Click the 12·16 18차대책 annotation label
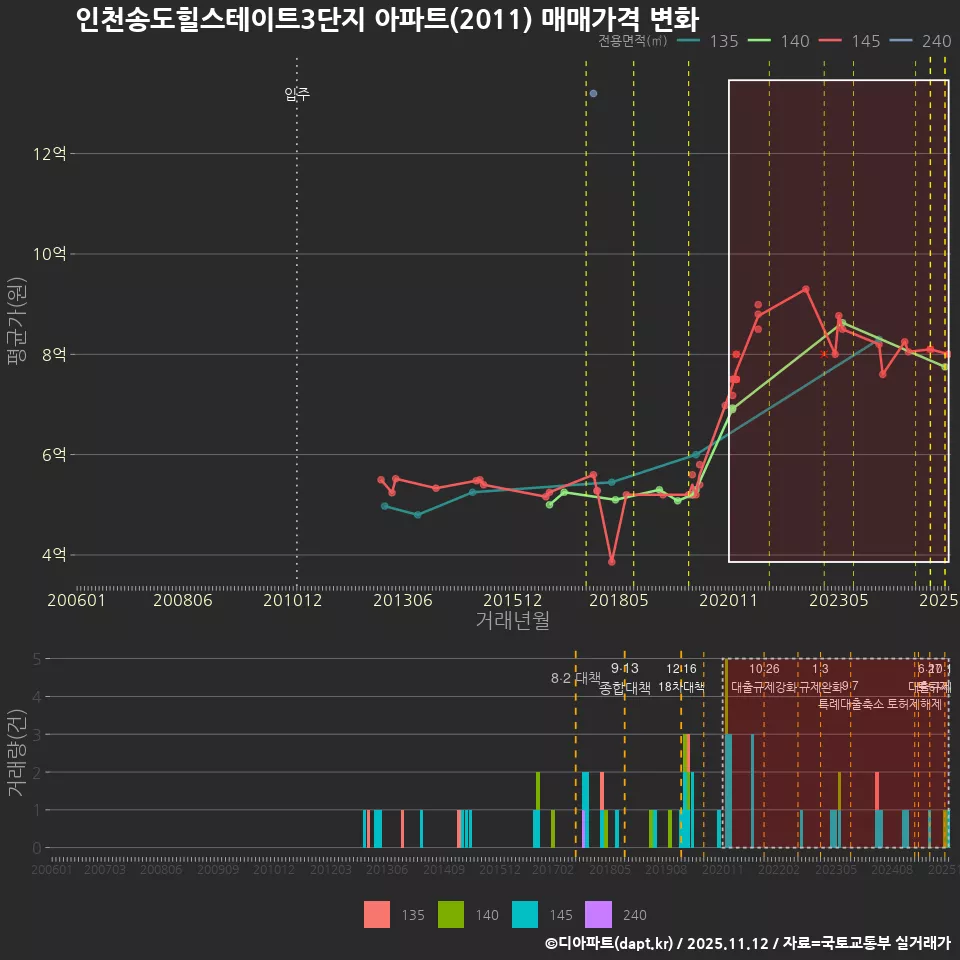 pyautogui.click(x=684, y=678)
